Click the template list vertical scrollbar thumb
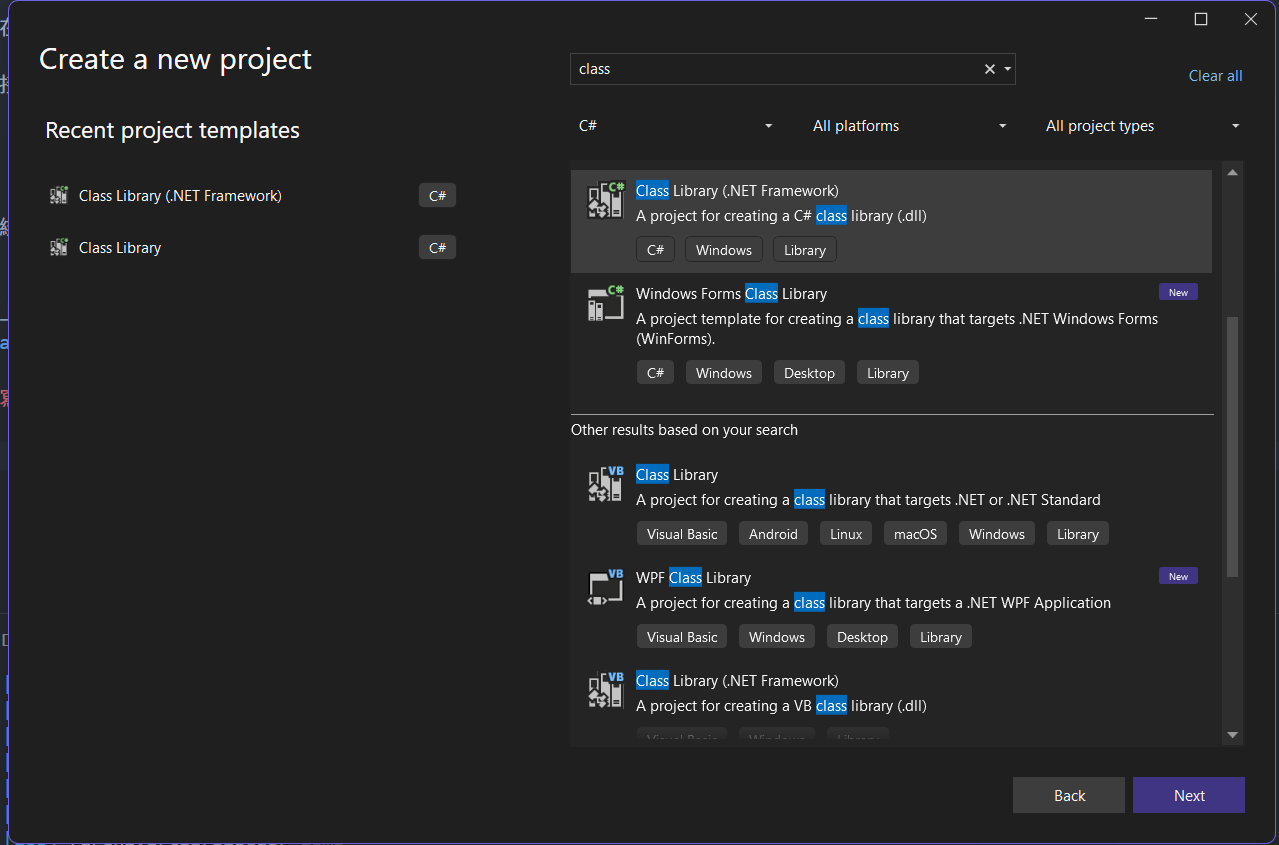 pyautogui.click(x=1232, y=447)
